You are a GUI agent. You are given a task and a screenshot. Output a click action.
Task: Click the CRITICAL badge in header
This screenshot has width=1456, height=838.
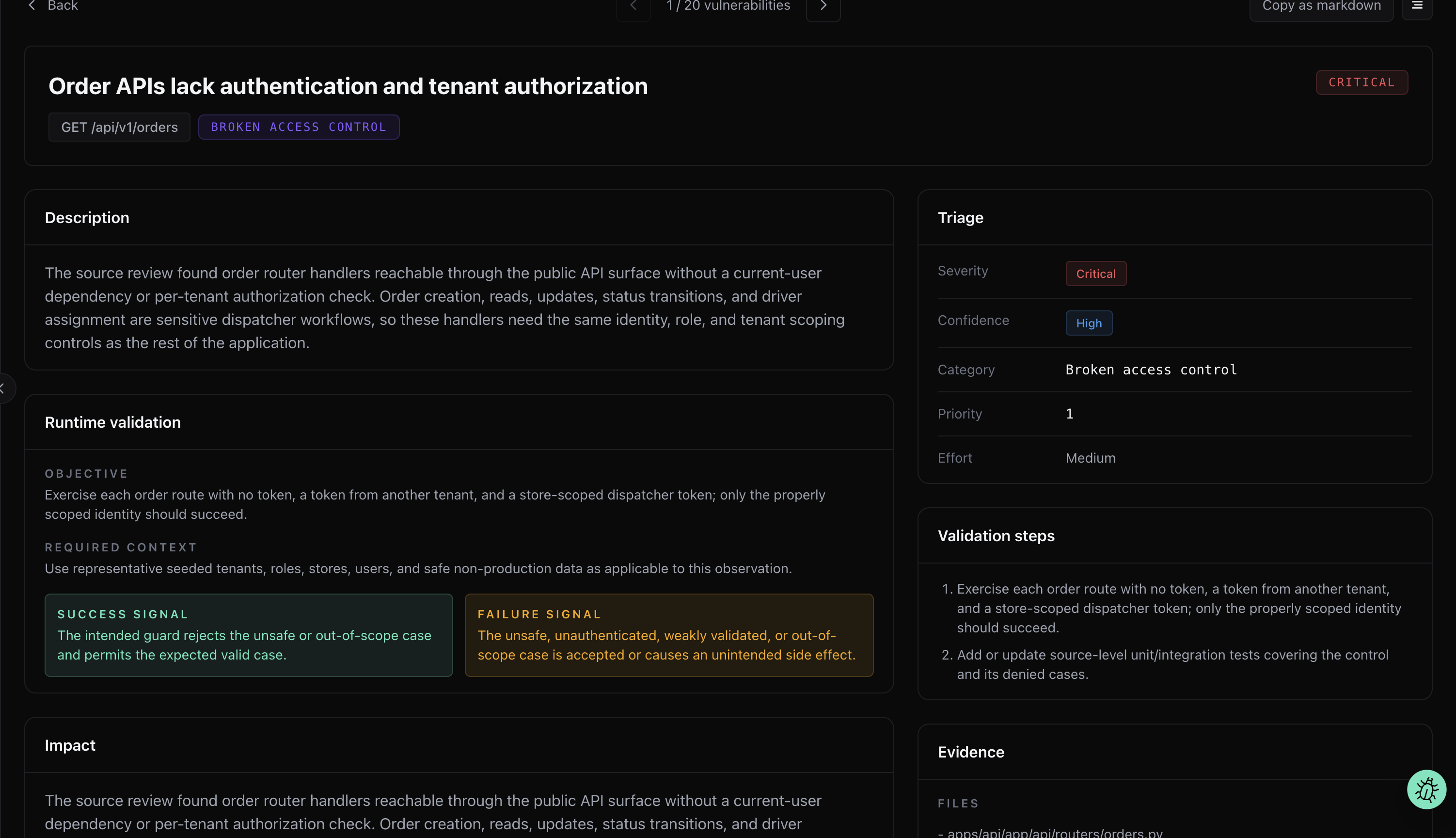point(1361,82)
